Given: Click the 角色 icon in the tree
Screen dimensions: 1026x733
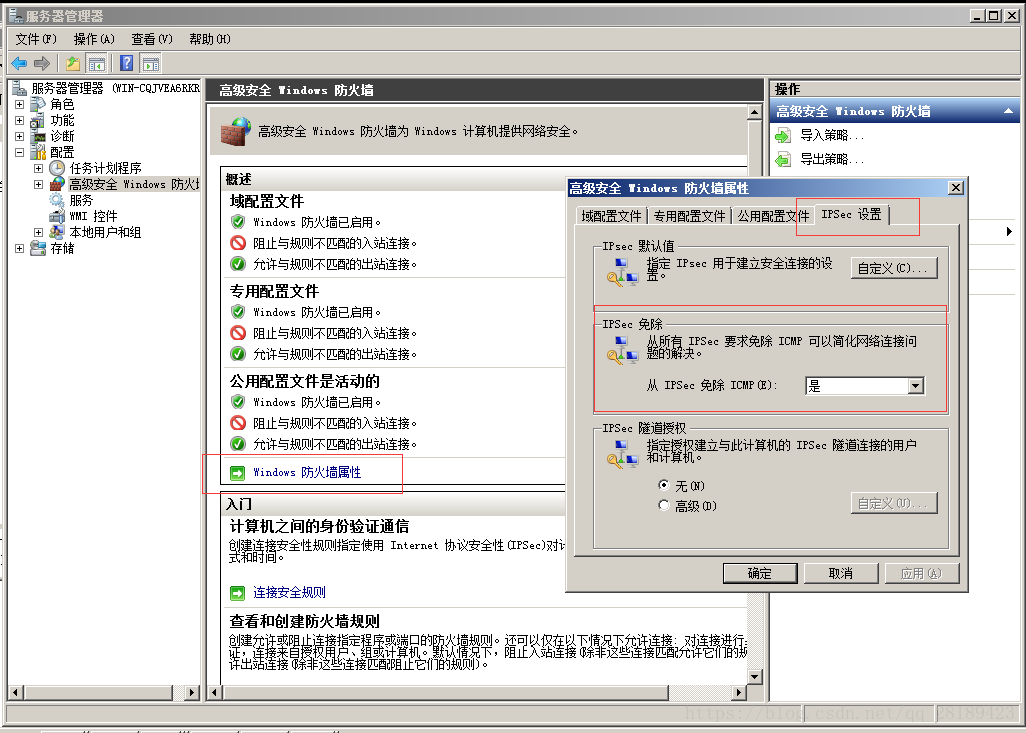Looking at the screenshot, I should pyautogui.click(x=38, y=104).
